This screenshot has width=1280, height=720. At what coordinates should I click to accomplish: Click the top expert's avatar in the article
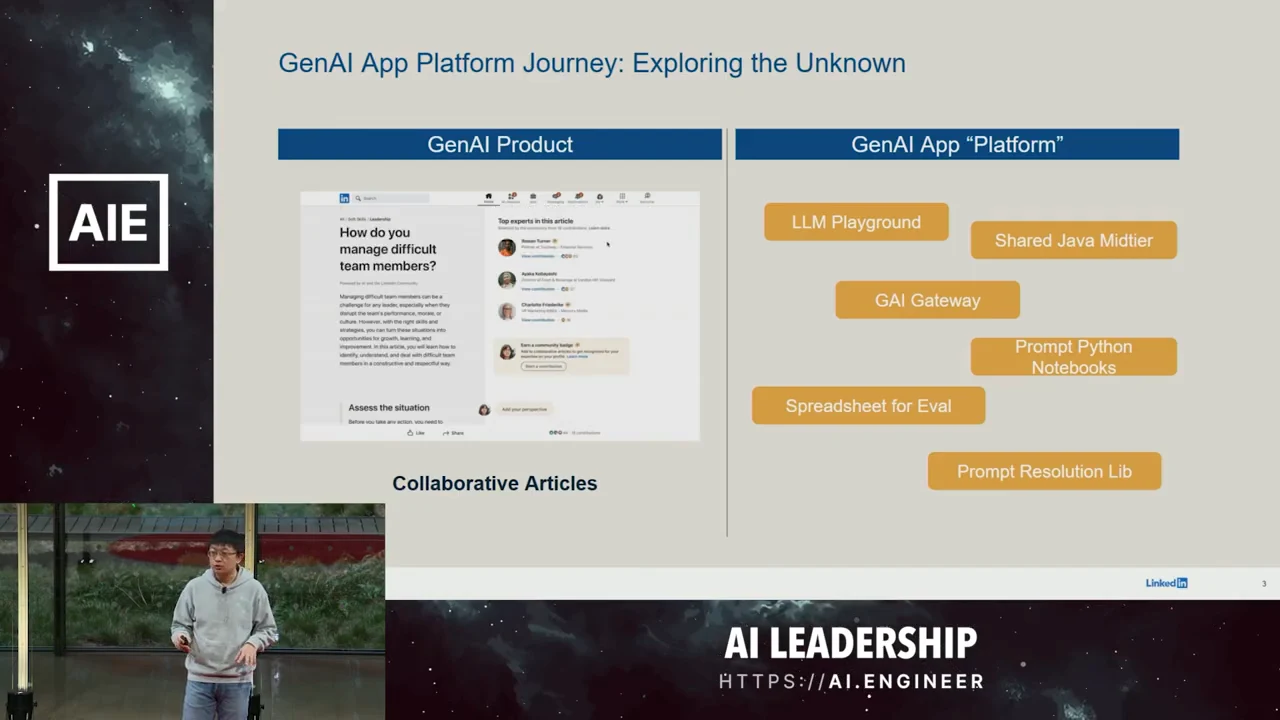click(x=507, y=247)
